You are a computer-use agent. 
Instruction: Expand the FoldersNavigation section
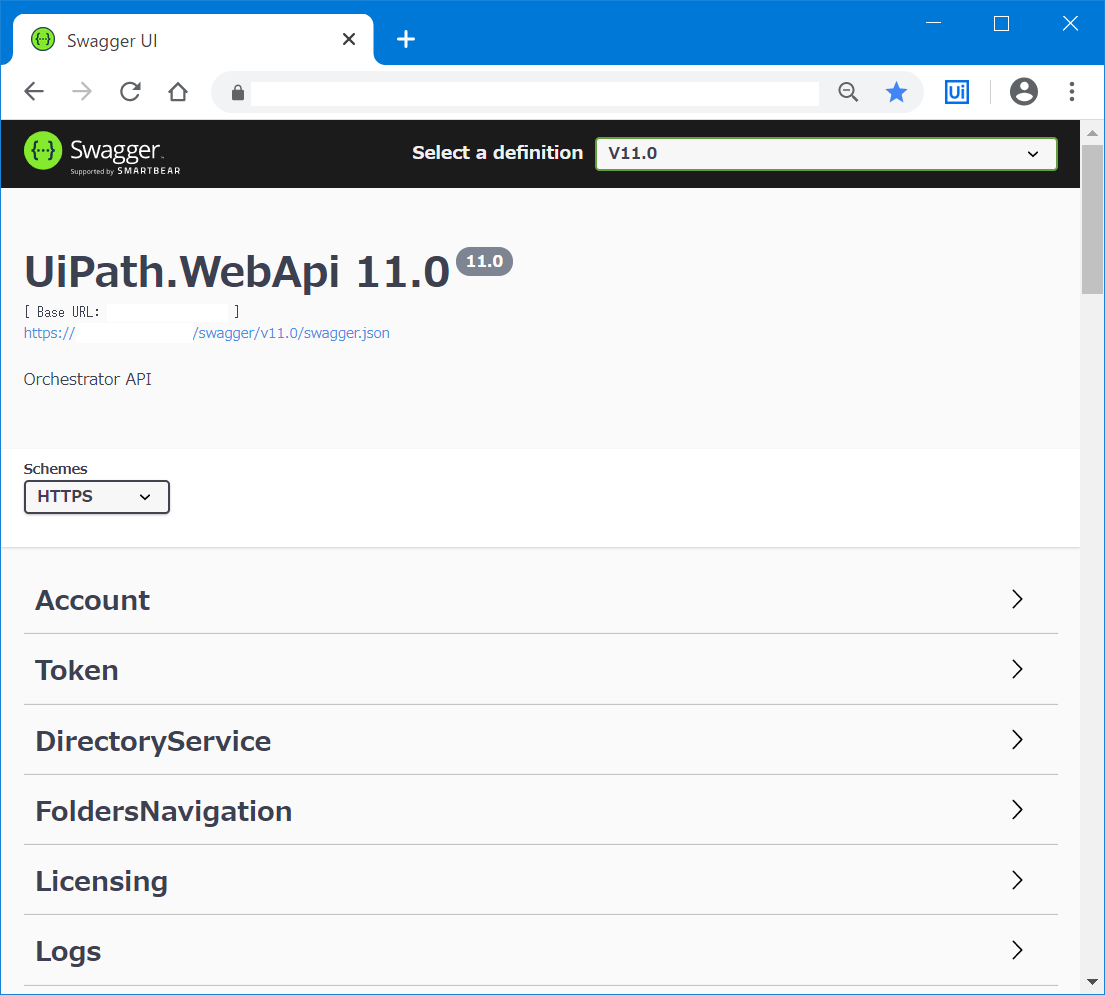click(541, 810)
